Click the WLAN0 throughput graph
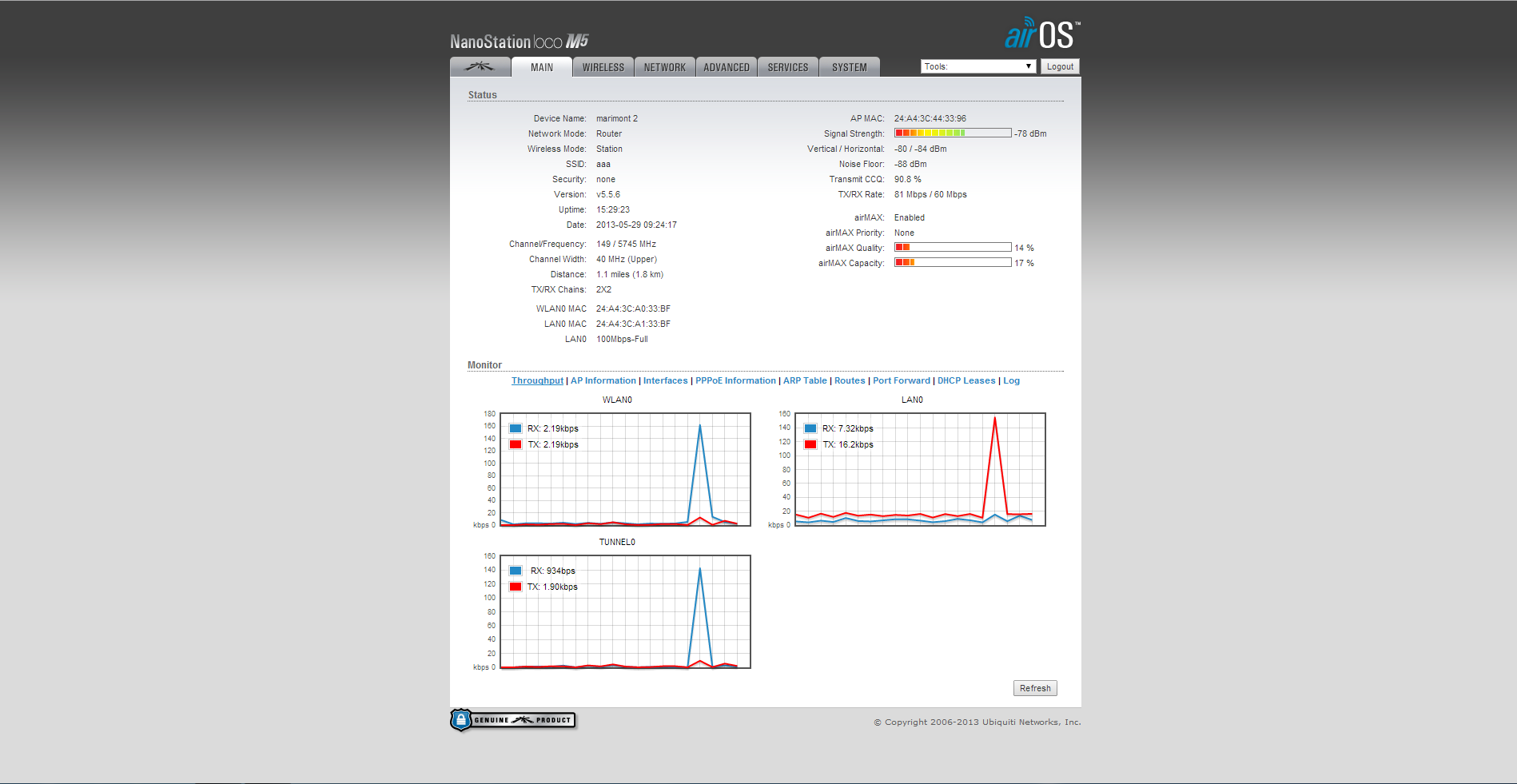Image resolution: width=1517 pixels, height=784 pixels. 625,469
